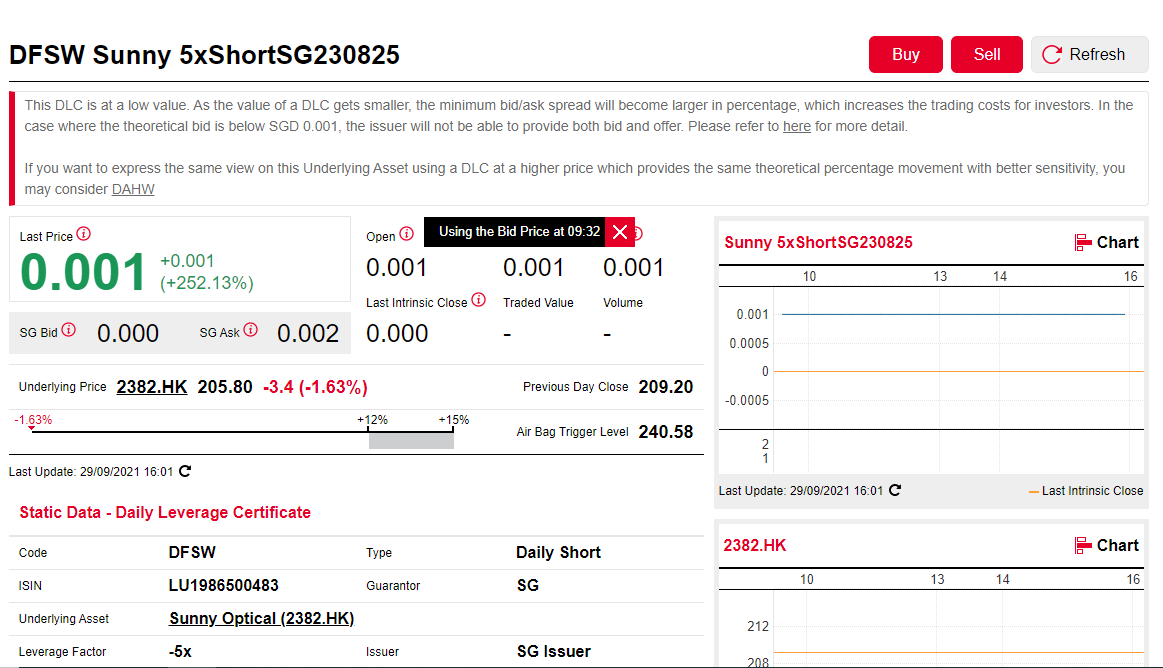Click the Last Intrinsic Close legend
This screenshot has height=668, width=1163.
[1086, 491]
